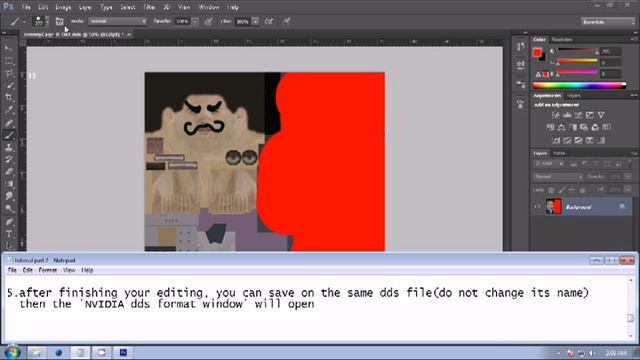The height and width of the screenshot is (360, 640).
Task: Click the color spectrum ramp
Action: coord(579,86)
